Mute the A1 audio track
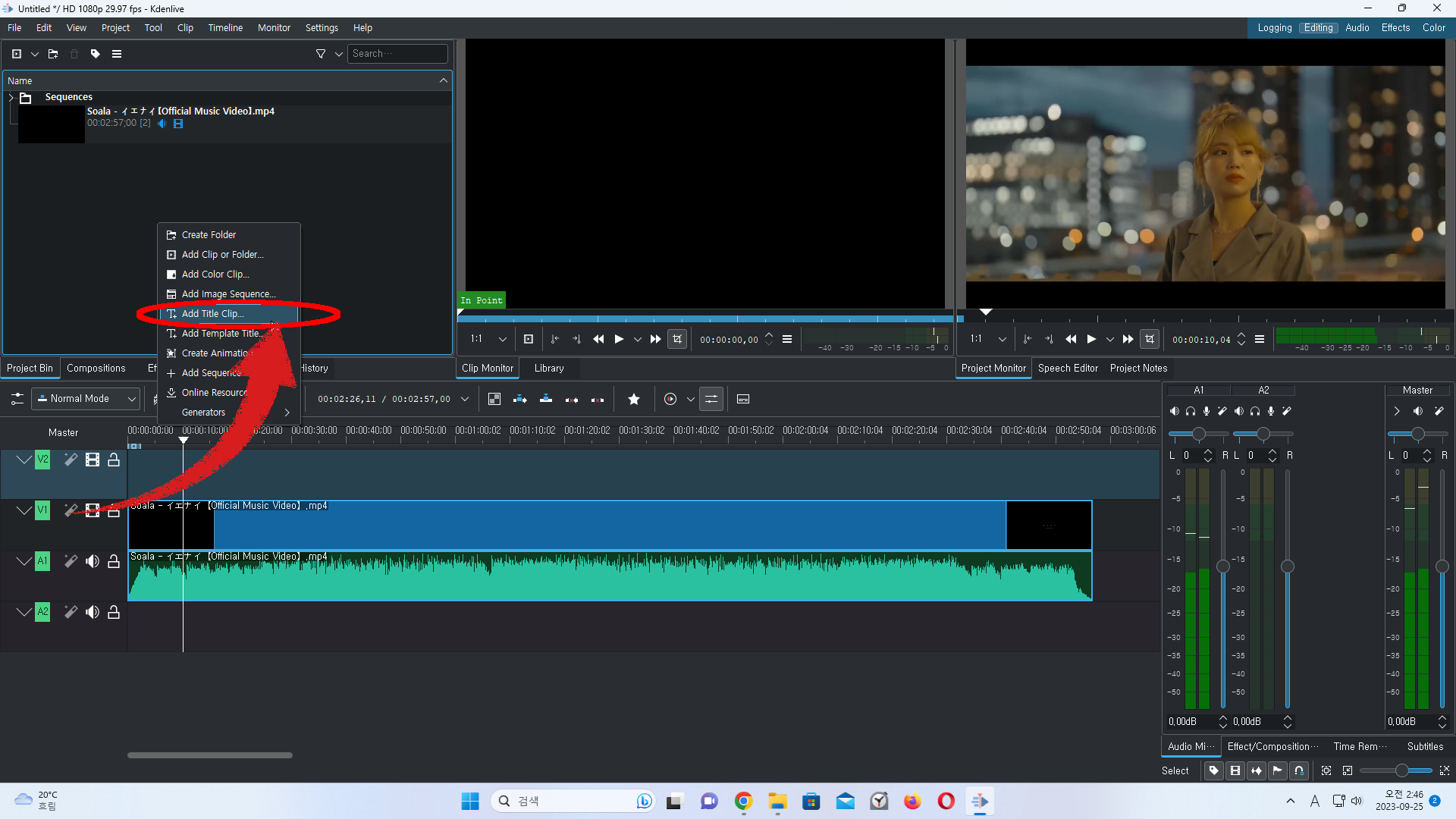The width and height of the screenshot is (1456, 819). pos(93,561)
